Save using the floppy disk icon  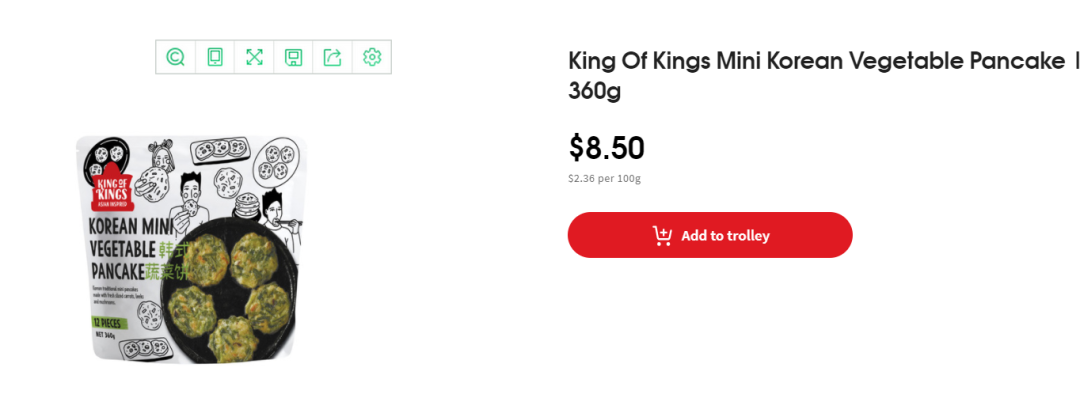point(293,57)
